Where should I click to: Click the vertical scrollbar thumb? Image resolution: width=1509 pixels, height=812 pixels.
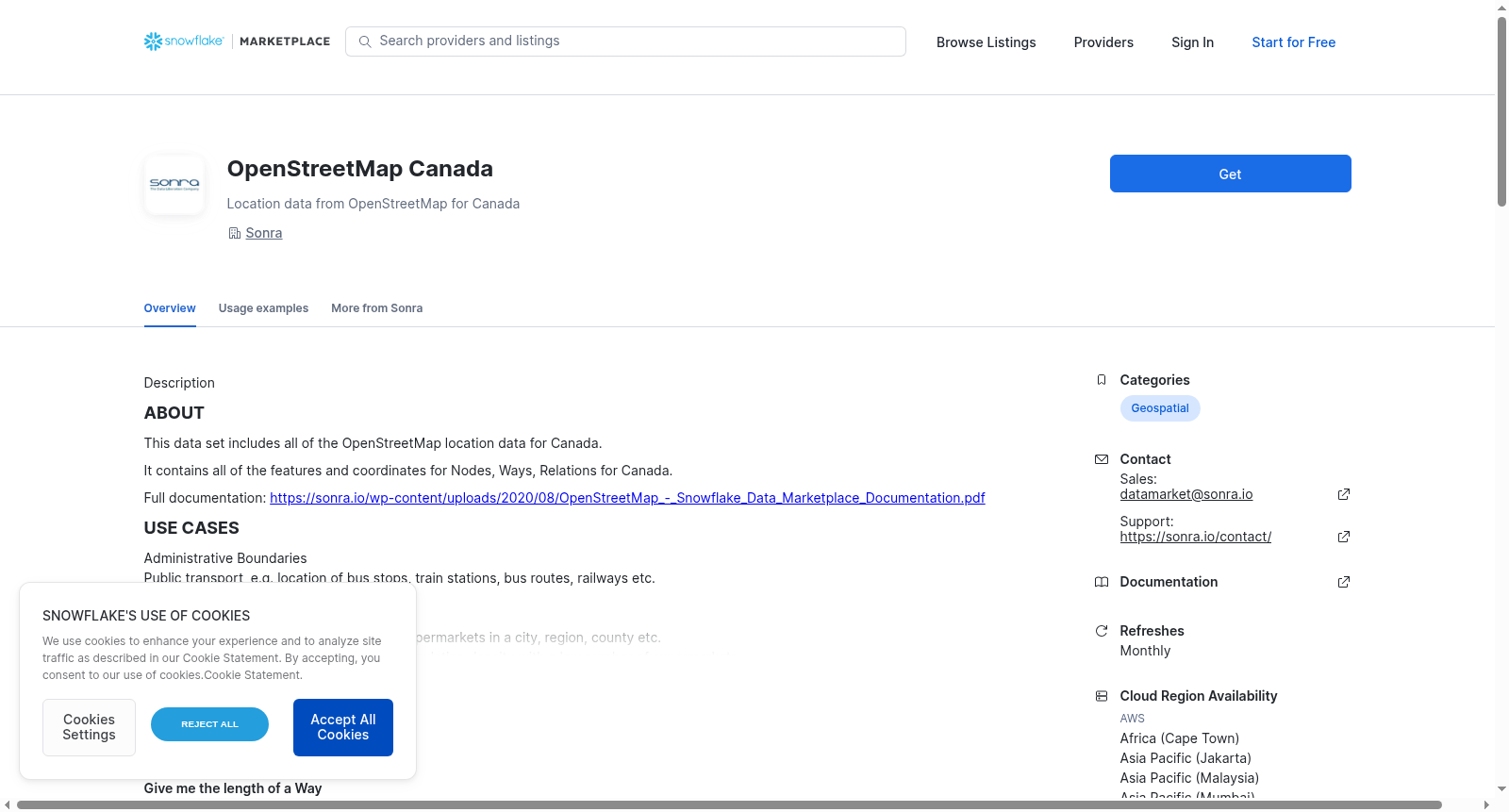pos(1501,110)
